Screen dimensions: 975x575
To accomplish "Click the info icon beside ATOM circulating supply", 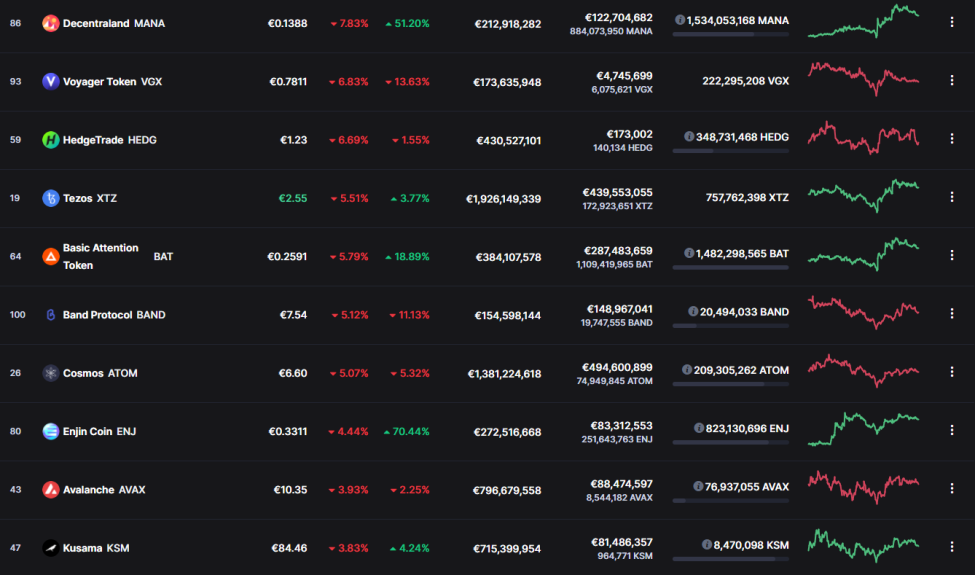I will (687, 370).
